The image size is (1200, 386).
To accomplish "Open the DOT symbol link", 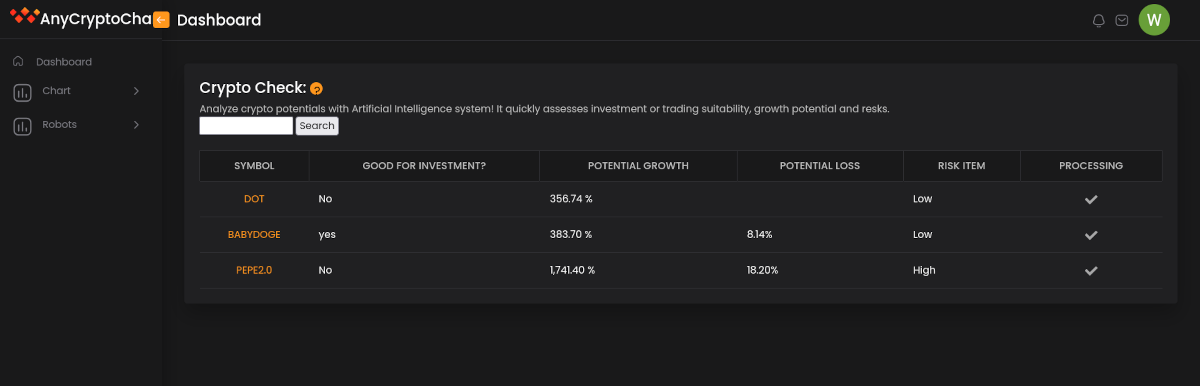I will [x=254, y=199].
